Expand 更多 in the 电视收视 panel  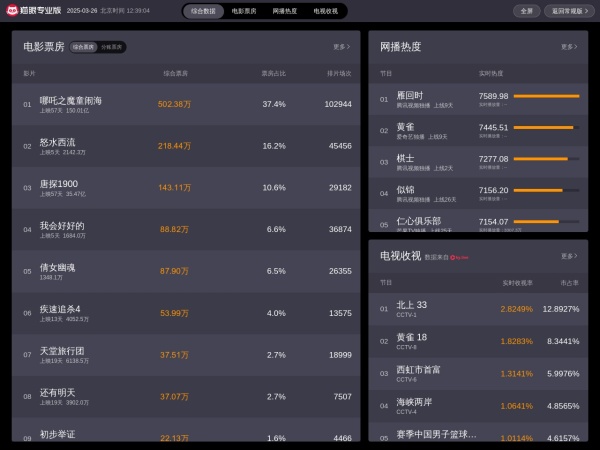click(568, 256)
